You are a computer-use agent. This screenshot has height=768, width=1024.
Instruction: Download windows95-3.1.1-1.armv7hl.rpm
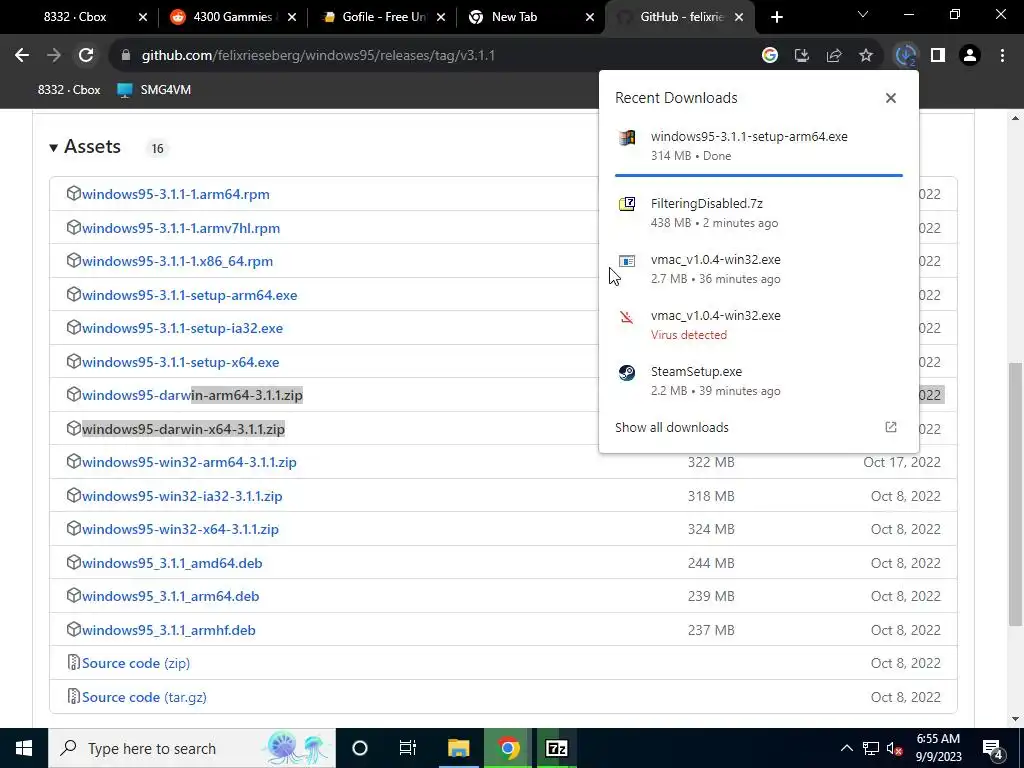tap(181, 228)
